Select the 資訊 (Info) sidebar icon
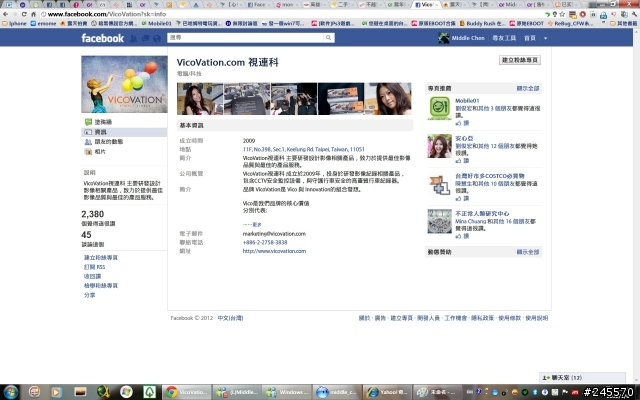Screen dimensions: 640x400 tap(88, 132)
